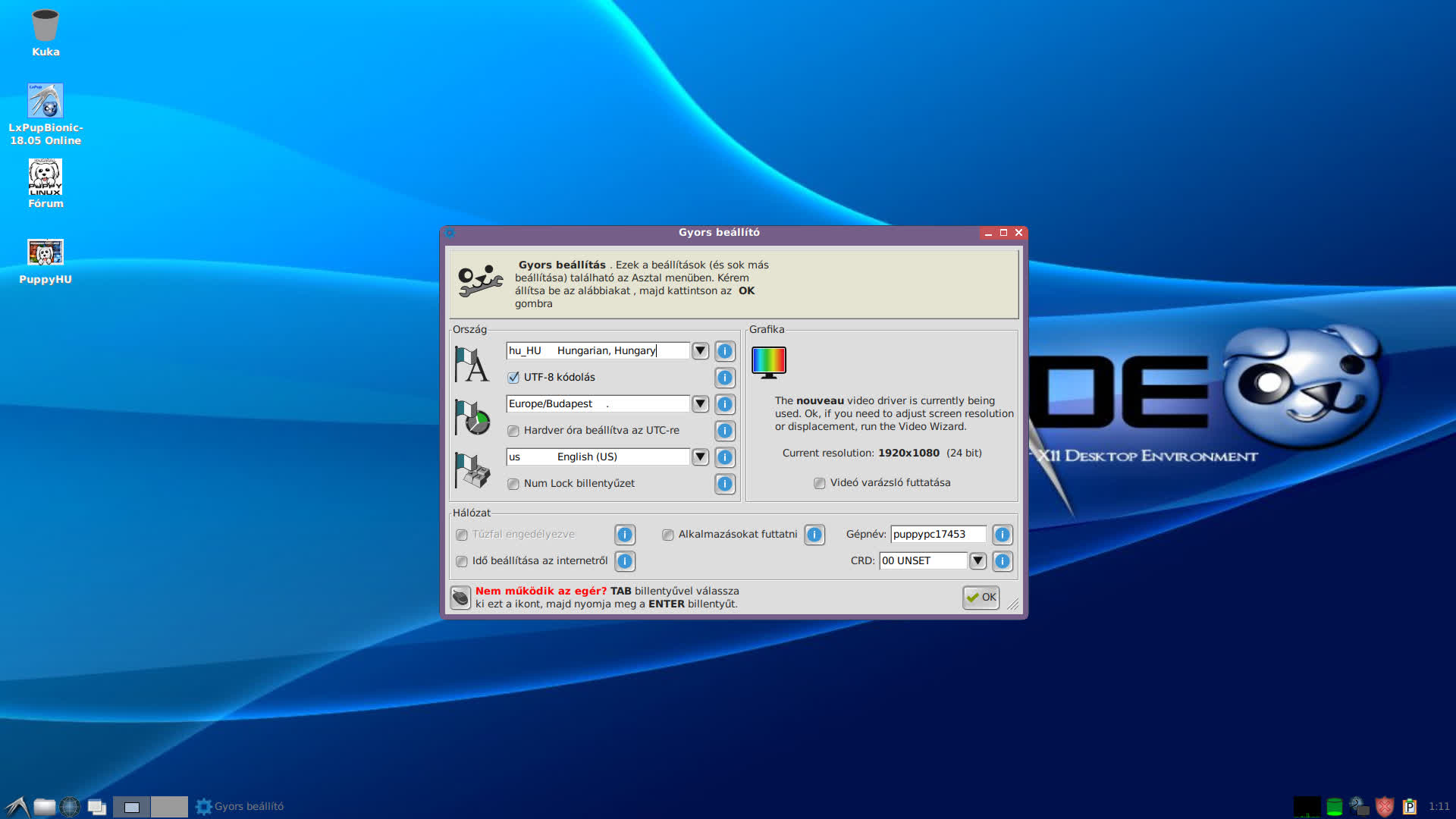This screenshot has width=1456, height=819.
Task: Toggle Tűzfal engedélyezve checkbox
Action: pos(462,535)
